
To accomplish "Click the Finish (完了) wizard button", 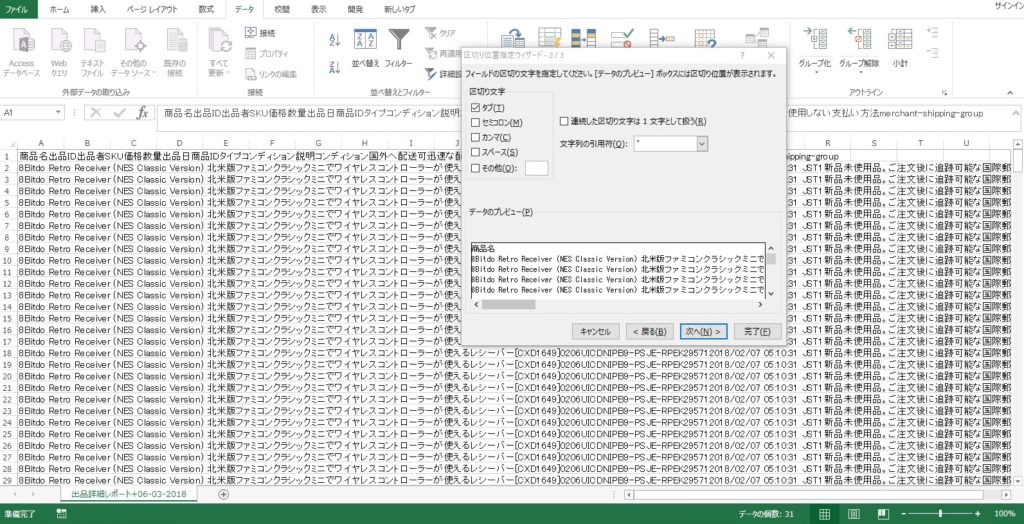I will (x=758, y=331).
